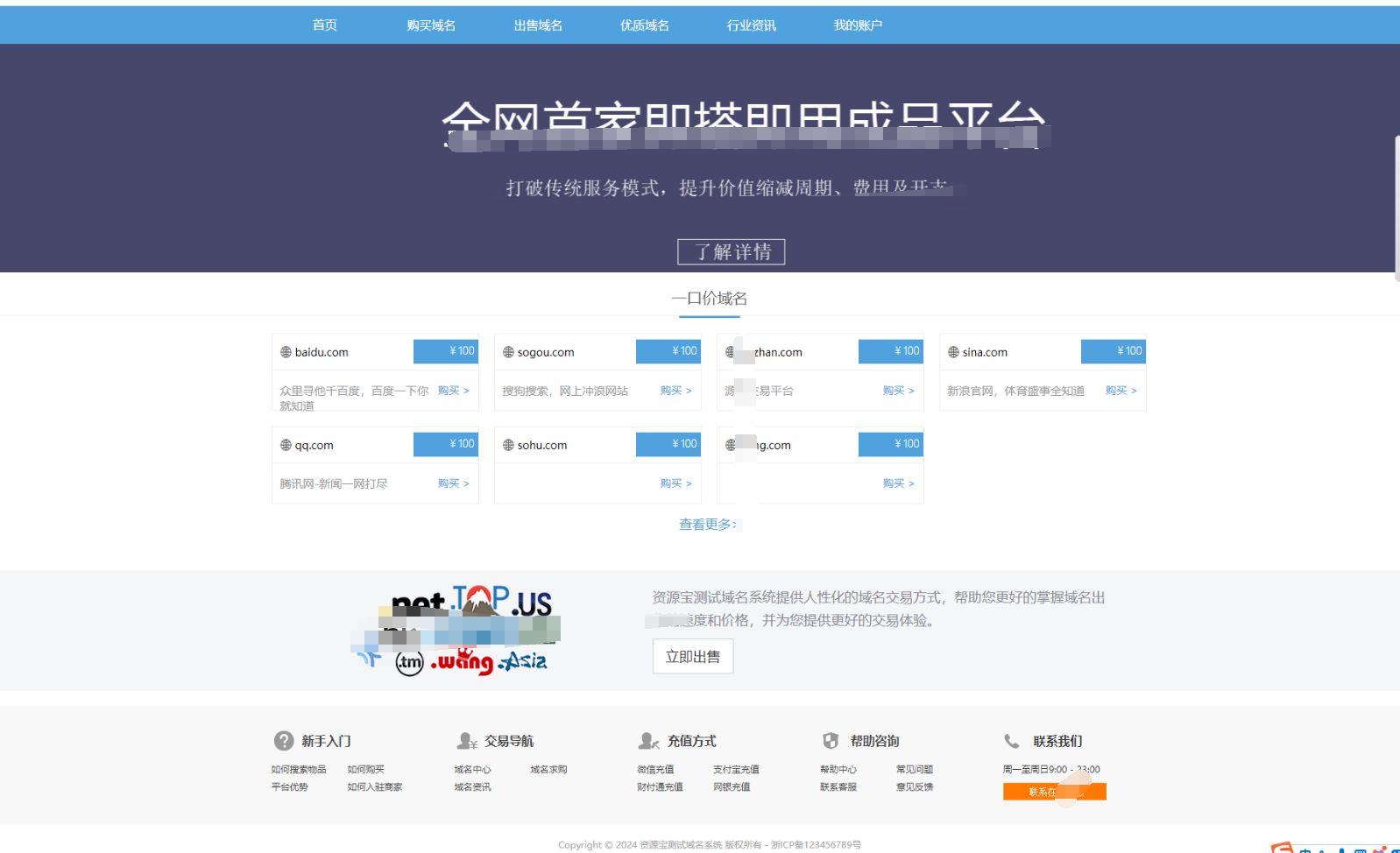Click the user icon by 充值方式
This screenshot has height=853, width=1400.
tap(648, 741)
